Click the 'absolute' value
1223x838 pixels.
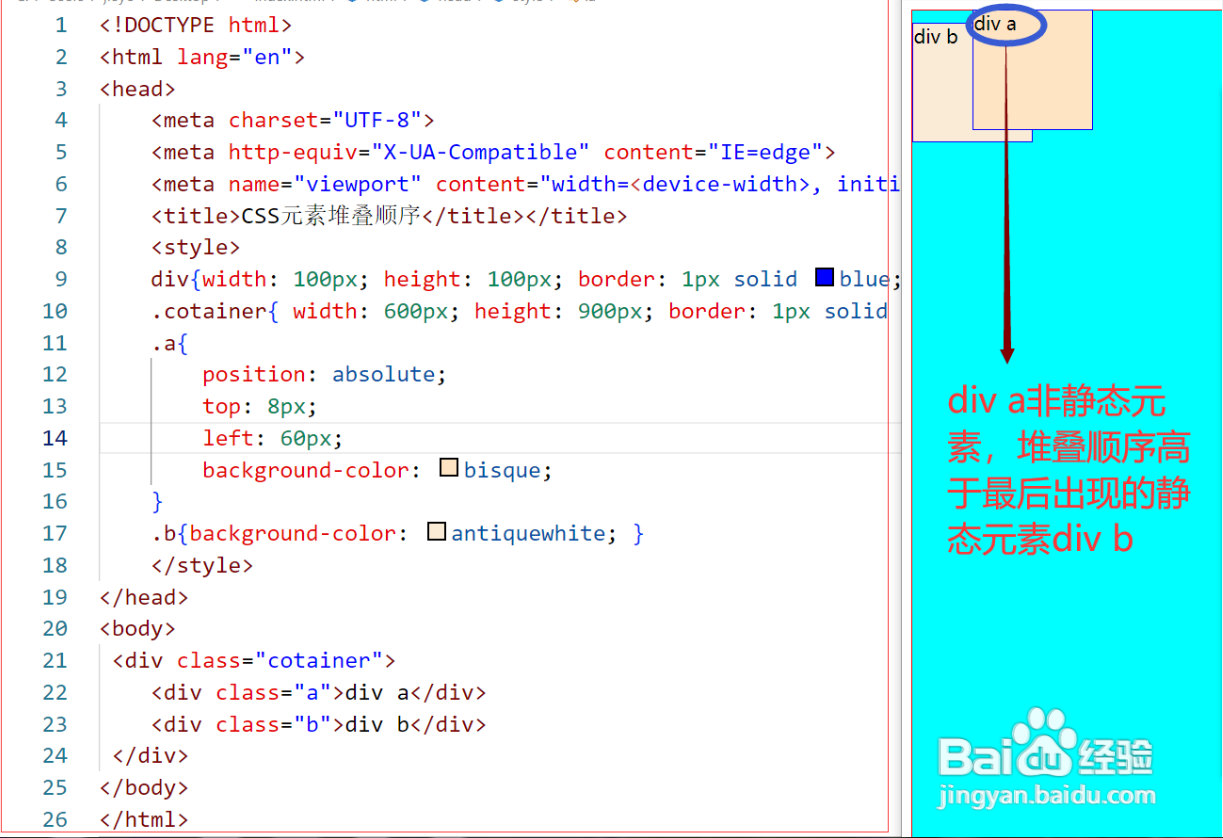384,375
